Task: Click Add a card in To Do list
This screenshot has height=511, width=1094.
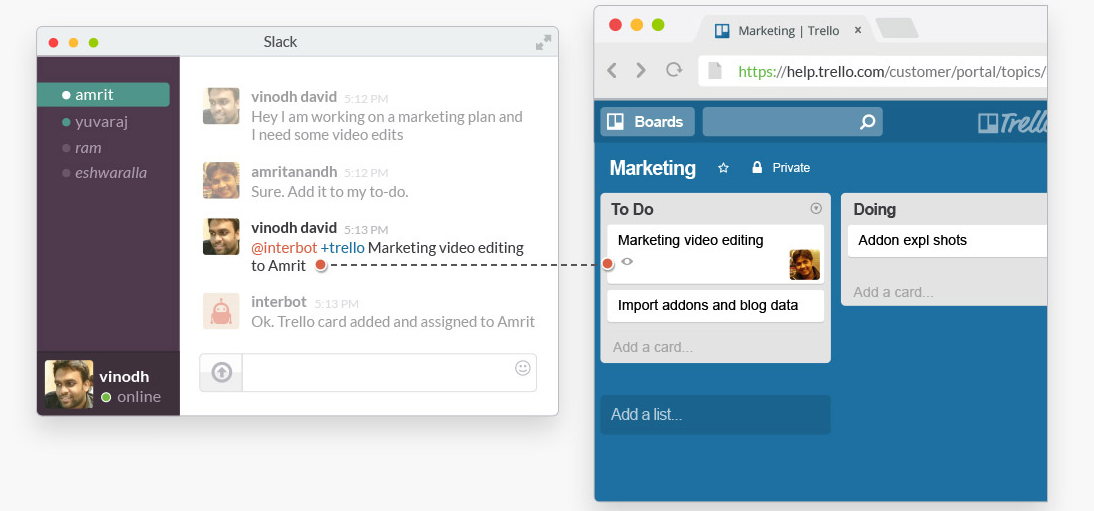Action: tap(652, 347)
